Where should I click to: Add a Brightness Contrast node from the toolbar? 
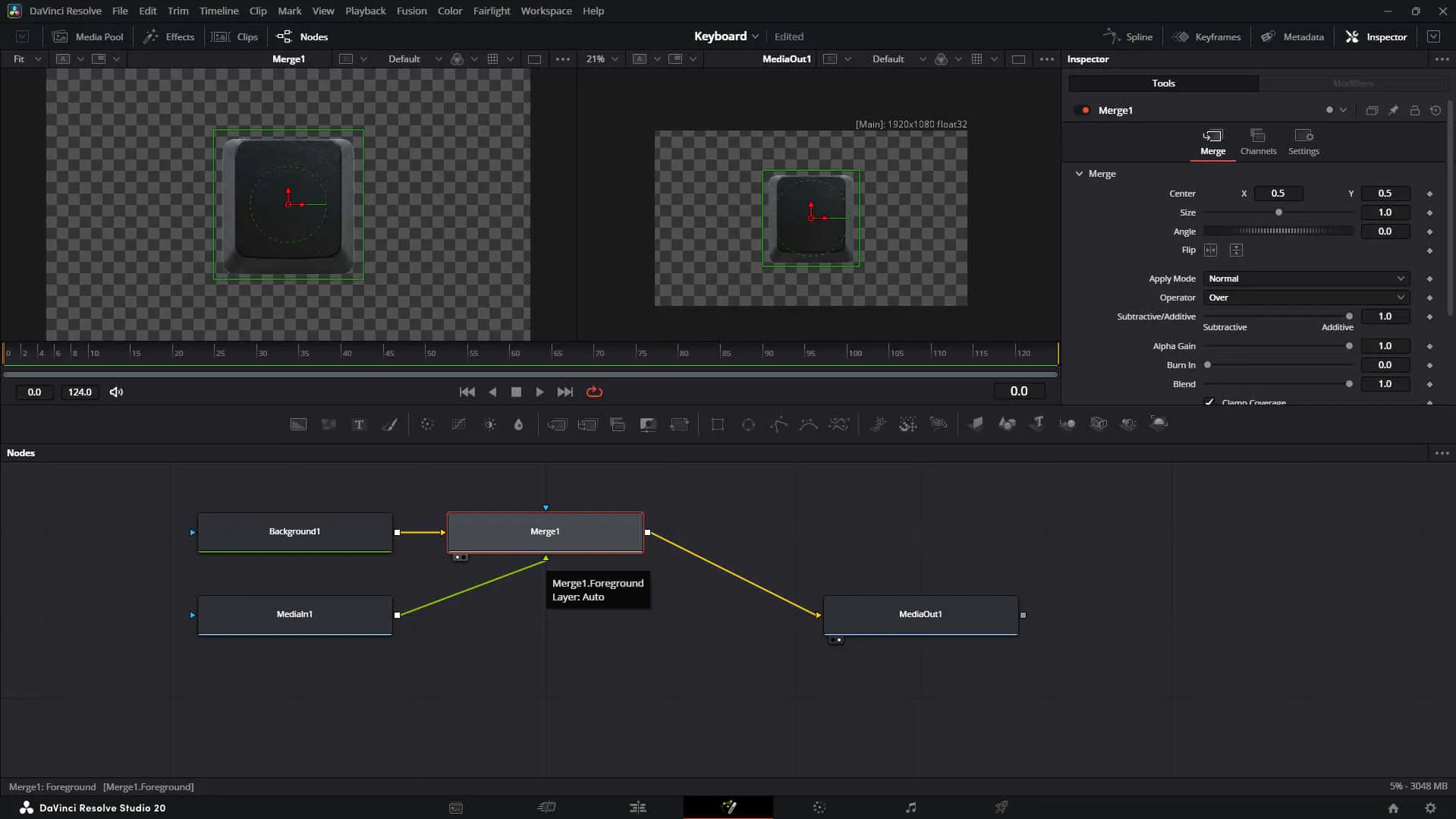click(x=490, y=424)
